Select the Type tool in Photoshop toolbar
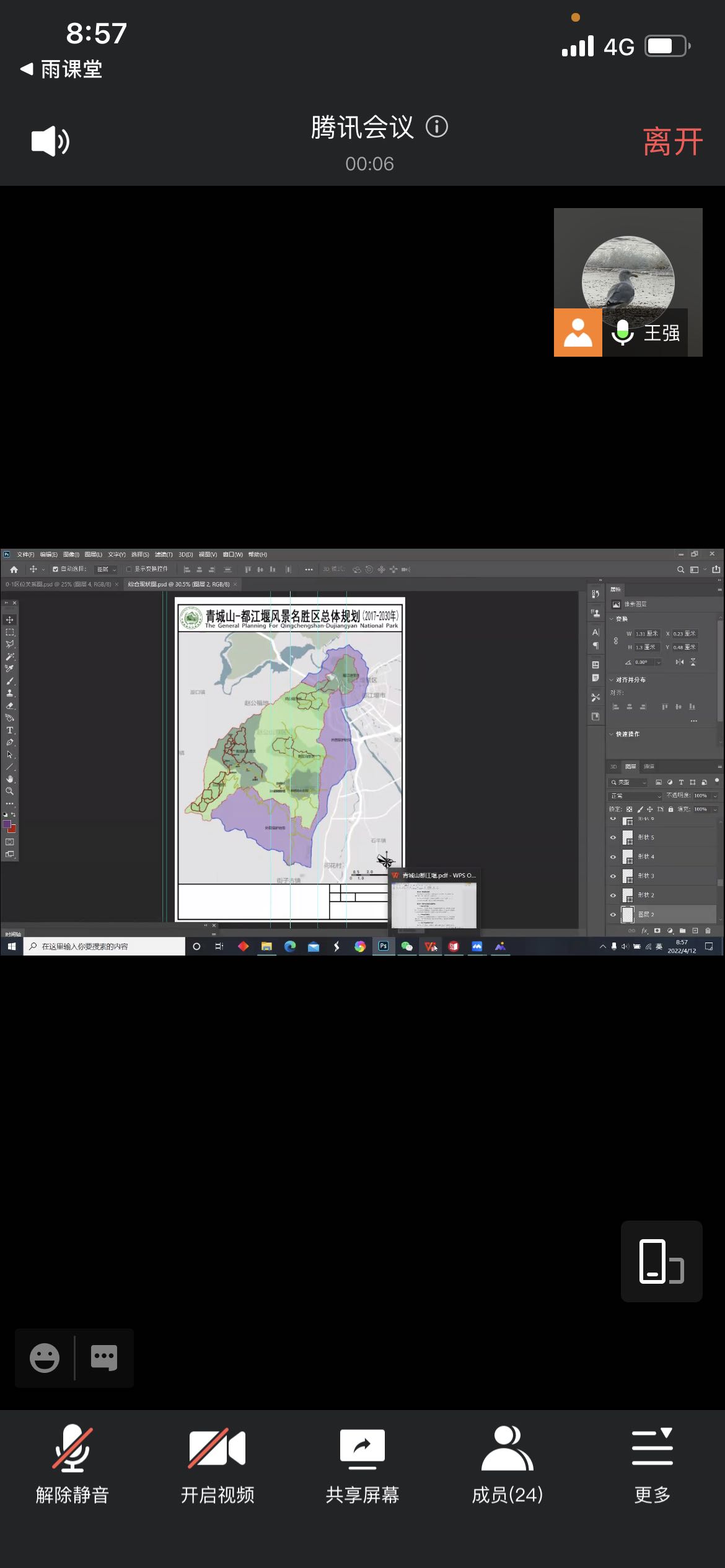The height and width of the screenshot is (1568, 725). [10, 730]
